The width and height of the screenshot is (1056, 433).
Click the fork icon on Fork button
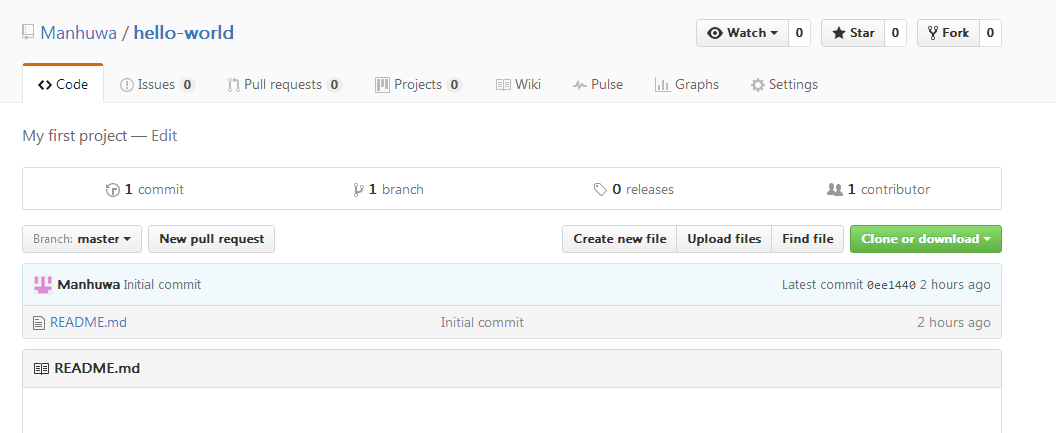[x=933, y=33]
